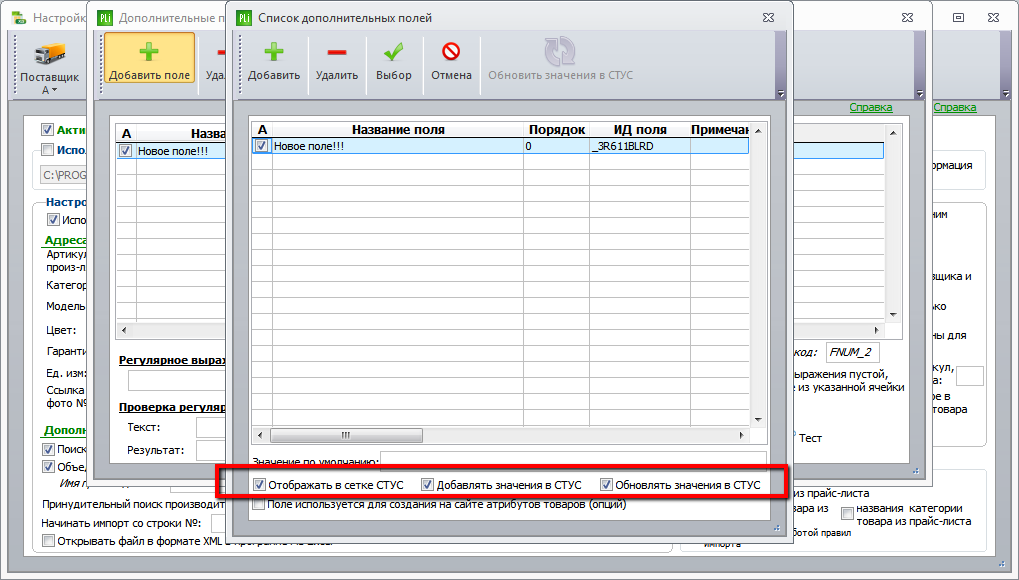Click front grid scroll up arrow
Viewport: 1019px width, 580px height.
click(x=758, y=131)
